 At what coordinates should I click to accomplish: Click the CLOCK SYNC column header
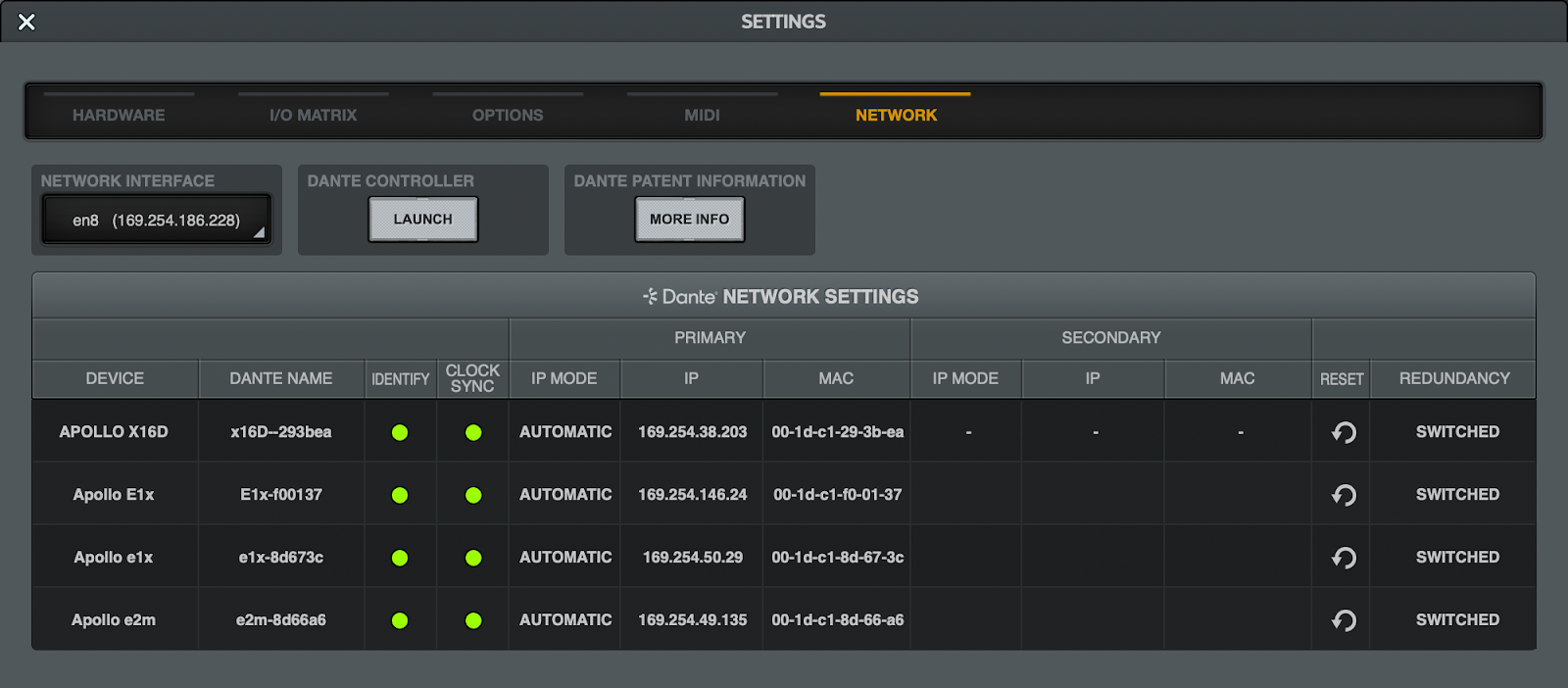tap(472, 378)
